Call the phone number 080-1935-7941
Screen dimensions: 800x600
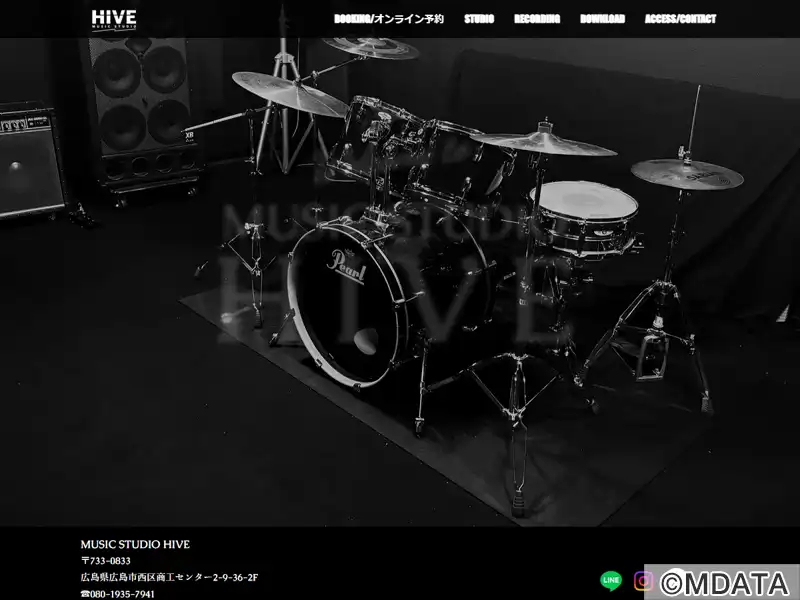(x=118, y=594)
